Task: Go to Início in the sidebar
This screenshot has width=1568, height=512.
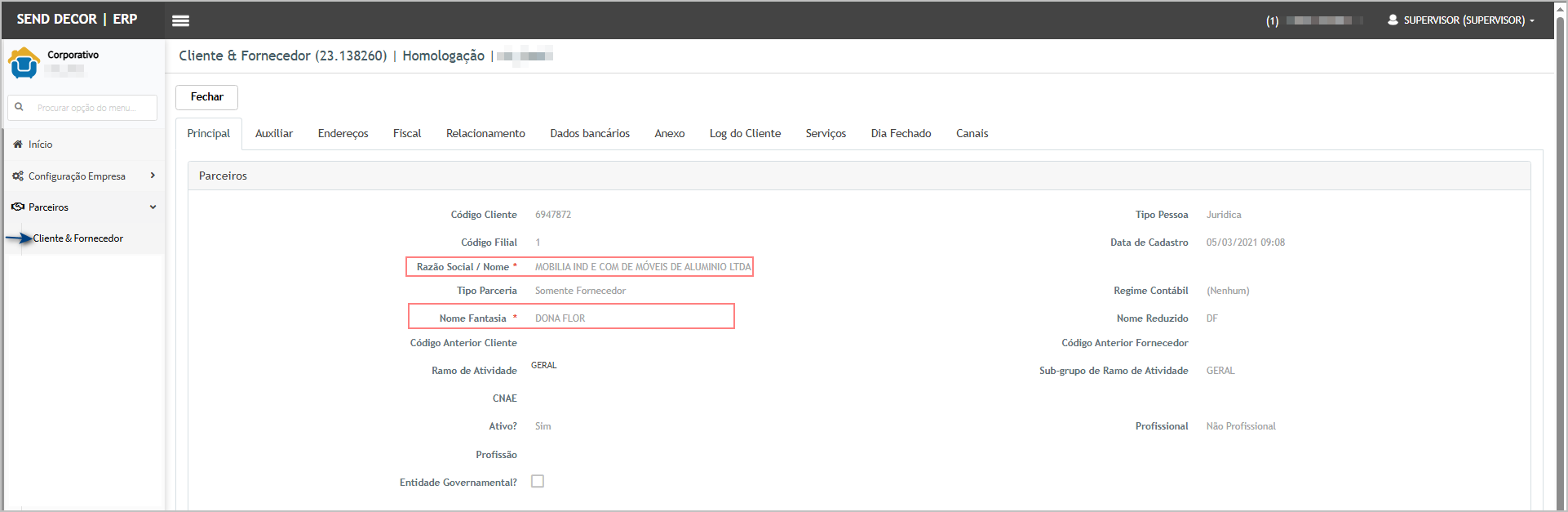Action: click(x=40, y=145)
